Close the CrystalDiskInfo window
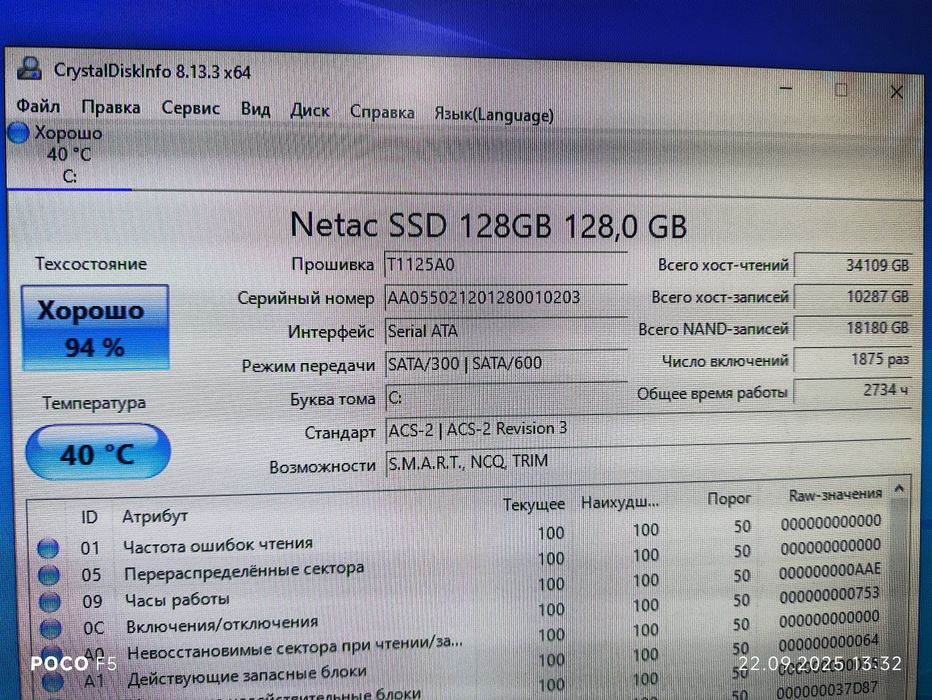The height and width of the screenshot is (700, 932). (x=896, y=92)
